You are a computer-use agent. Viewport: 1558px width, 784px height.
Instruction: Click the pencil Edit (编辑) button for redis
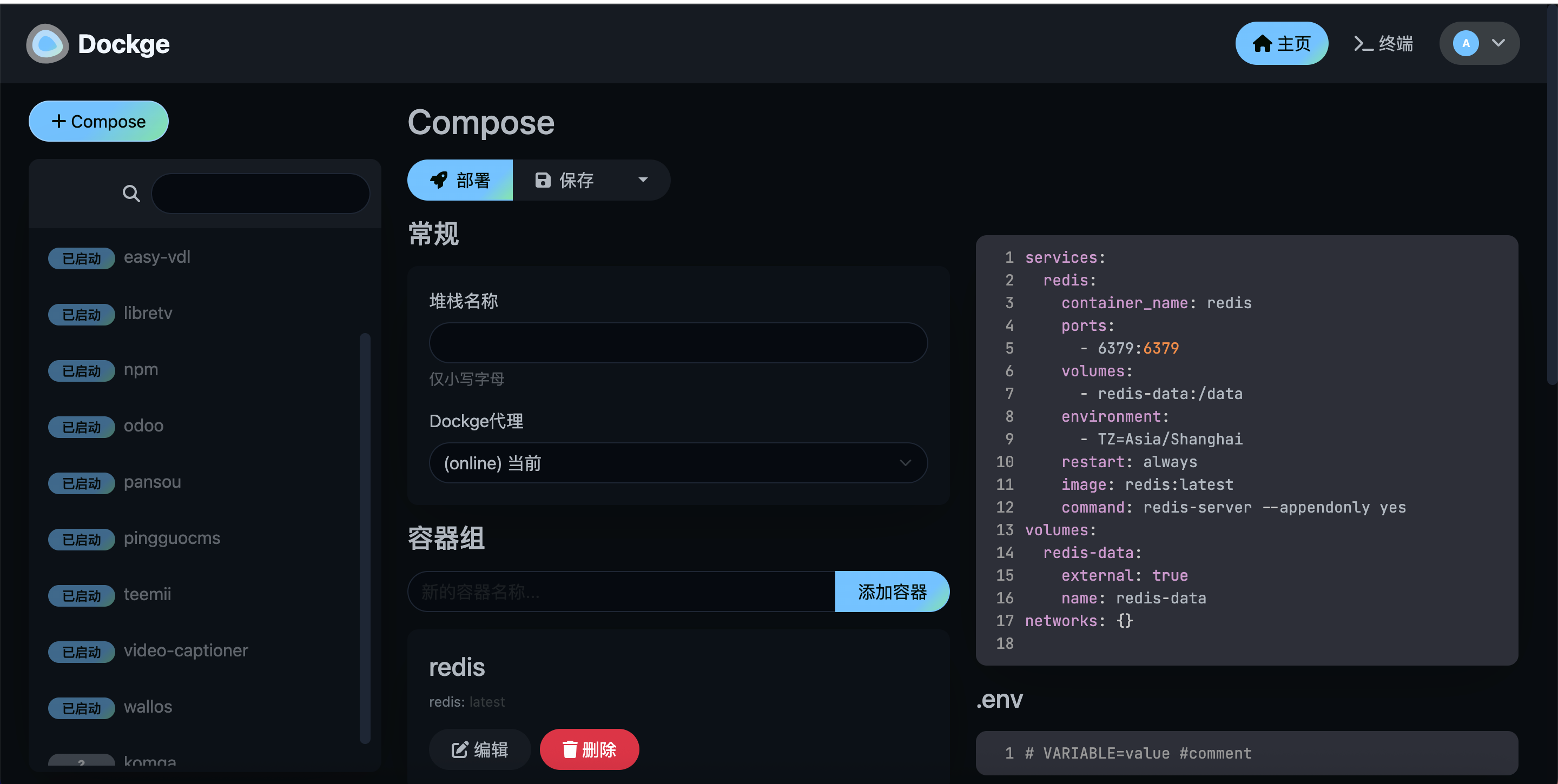480,749
